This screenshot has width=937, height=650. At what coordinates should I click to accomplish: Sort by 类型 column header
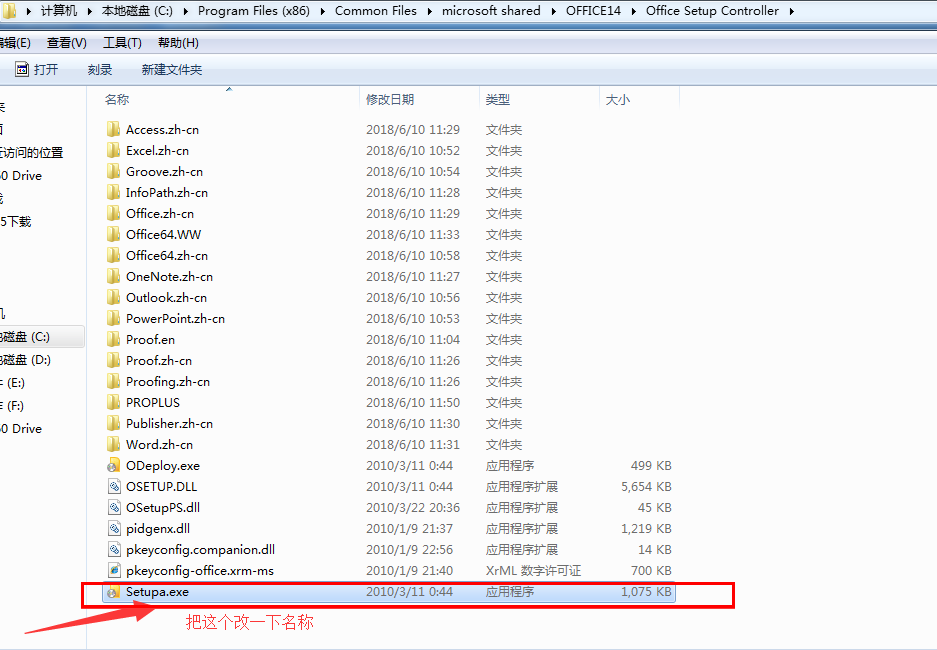(498, 99)
